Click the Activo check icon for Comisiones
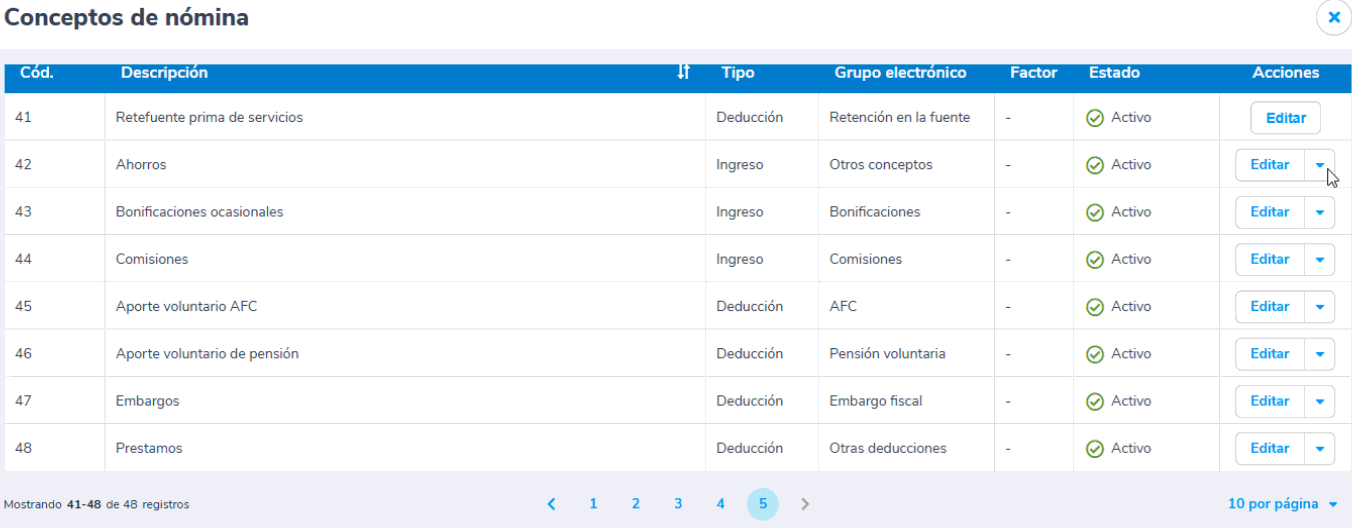This screenshot has width=1352, height=528. pos(1095,259)
